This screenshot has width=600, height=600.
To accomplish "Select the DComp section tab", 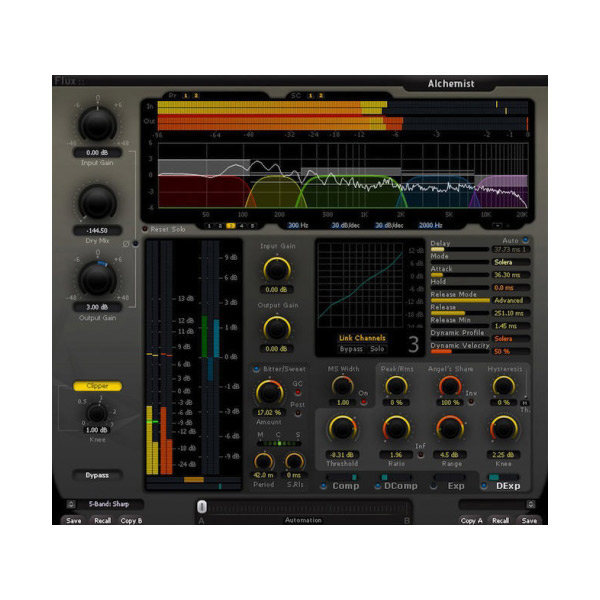I will [x=401, y=486].
